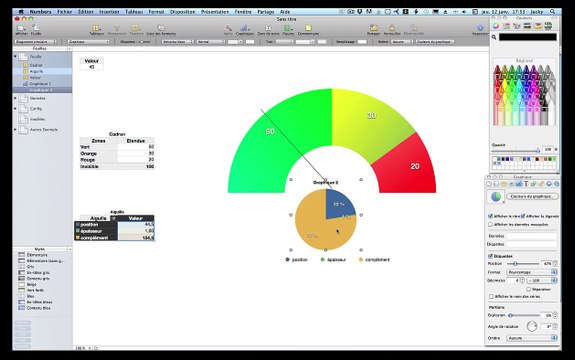Click the pie chart type thumbnail in inspector
Viewport: 575px width, 360px height.
[495, 197]
